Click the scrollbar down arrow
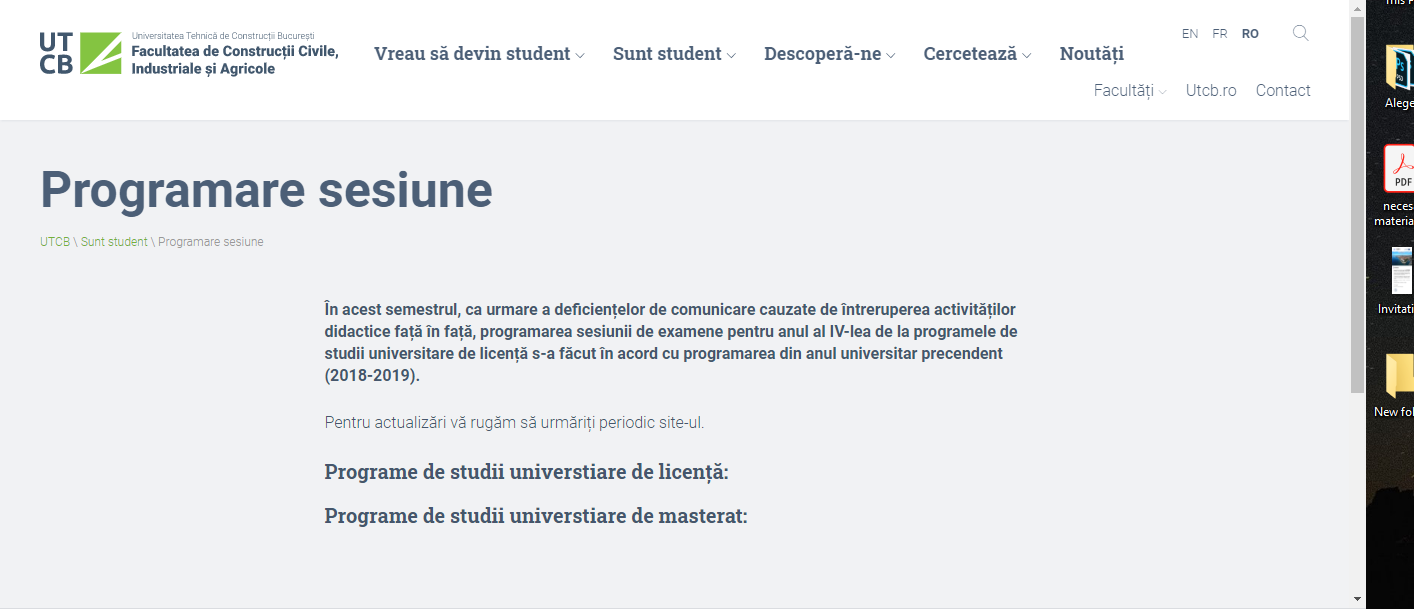This screenshot has width=1414, height=609. [x=1357, y=599]
